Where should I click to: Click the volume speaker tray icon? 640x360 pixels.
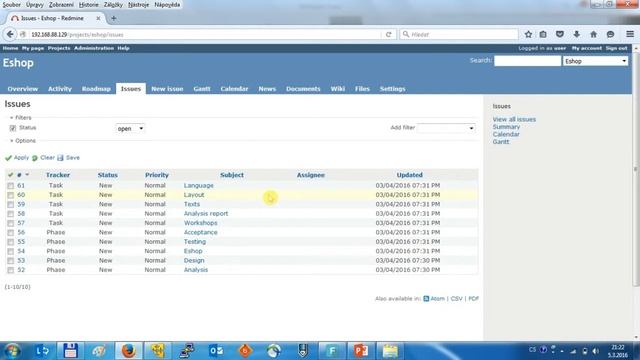coord(596,351)
